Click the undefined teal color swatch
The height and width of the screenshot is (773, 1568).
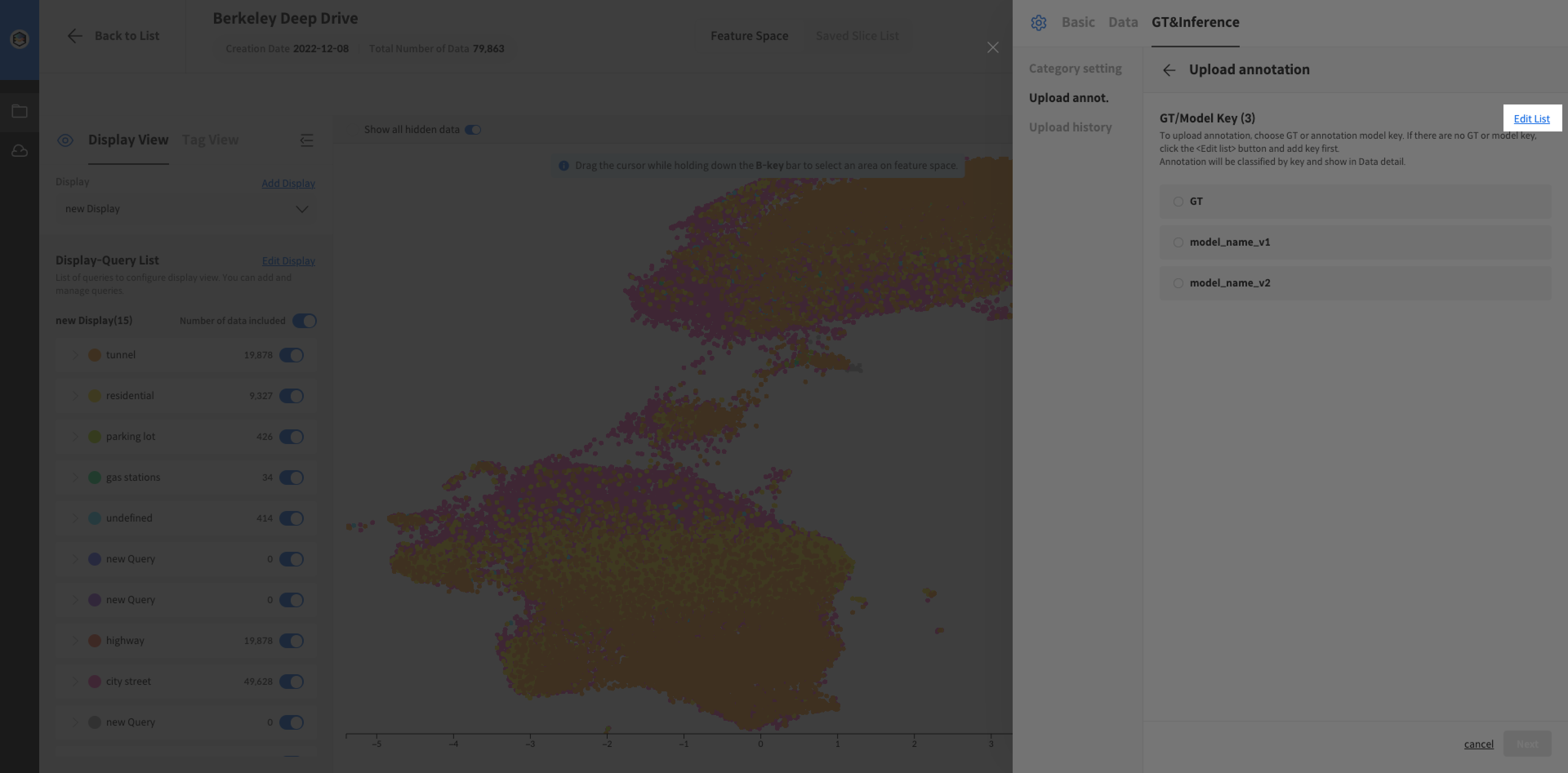(x=94, y=518)
